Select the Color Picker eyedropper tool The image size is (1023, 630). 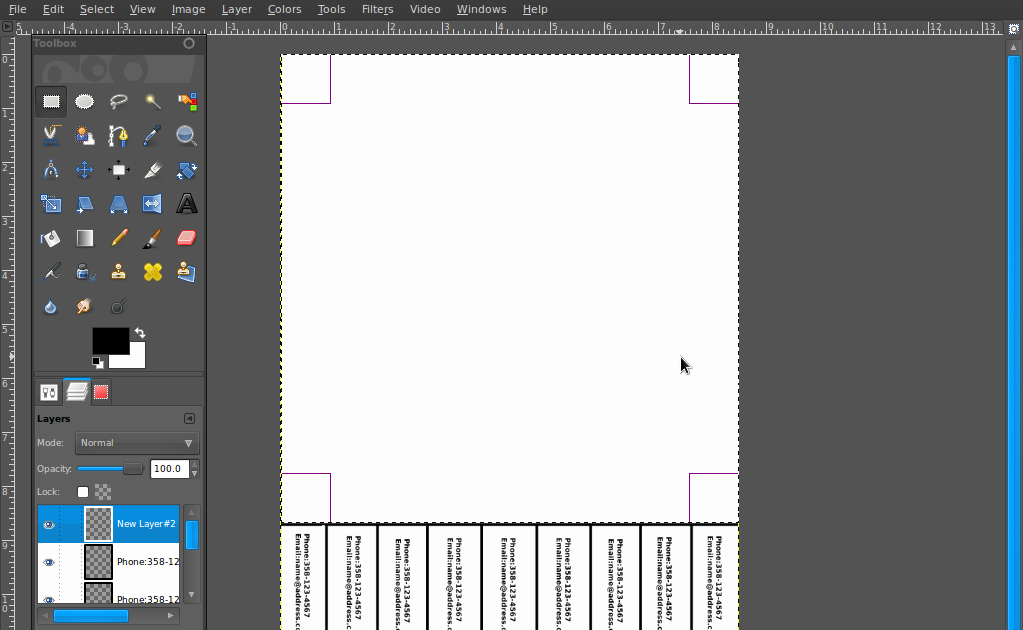point(153,136)
